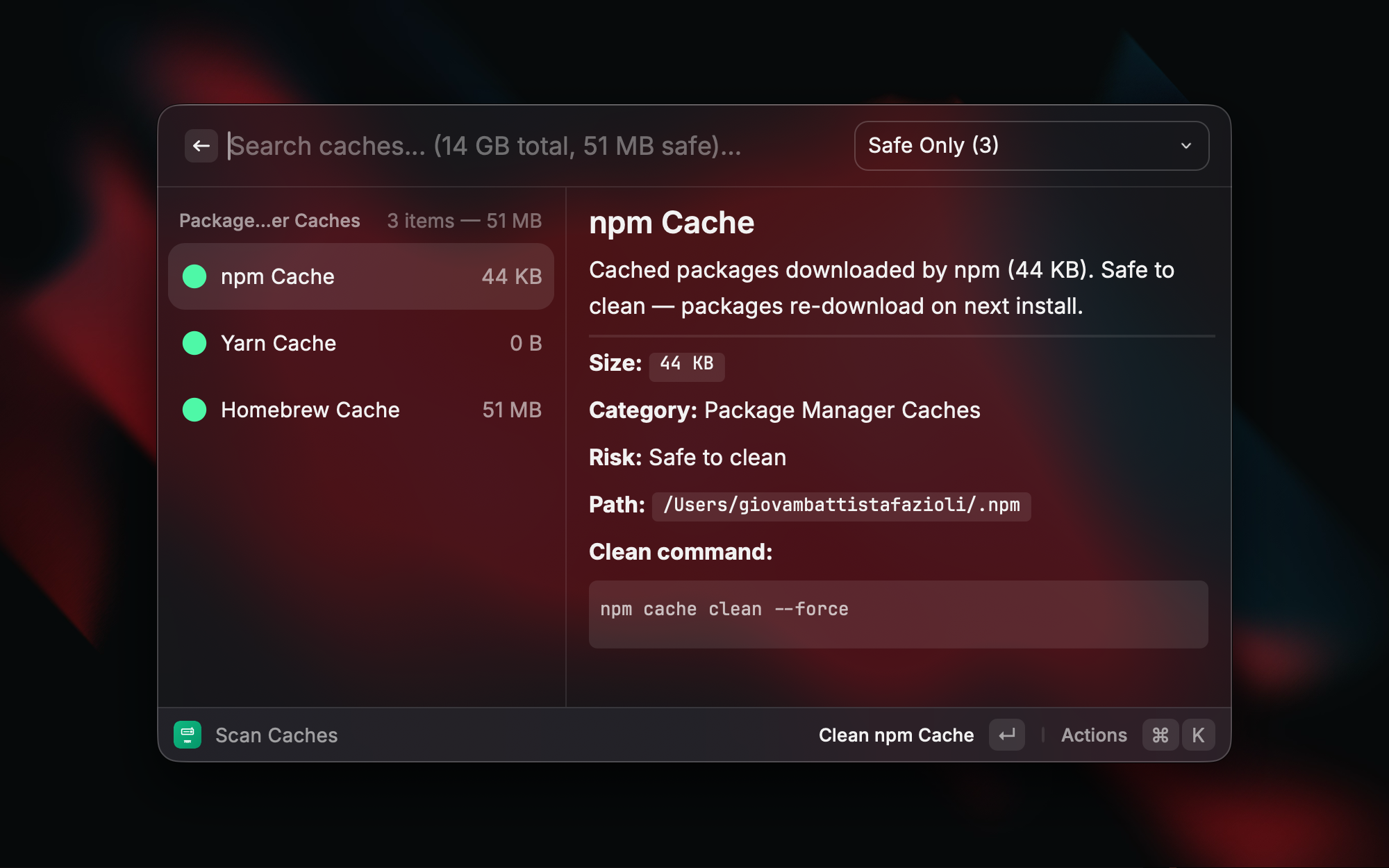Select the Yarn Cache list item
This screenshot has height=868, width=1389.
[361, 343]
